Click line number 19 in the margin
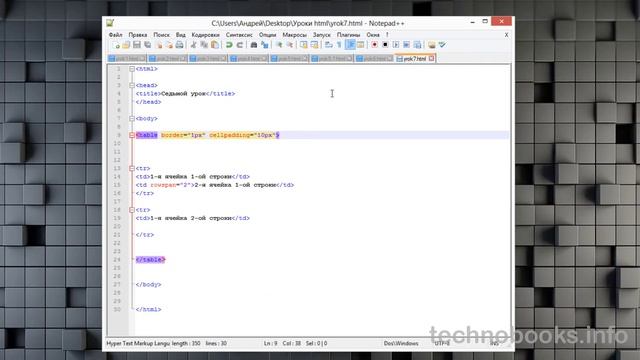The width and height of the screenshot is (640, 360). 117,218
